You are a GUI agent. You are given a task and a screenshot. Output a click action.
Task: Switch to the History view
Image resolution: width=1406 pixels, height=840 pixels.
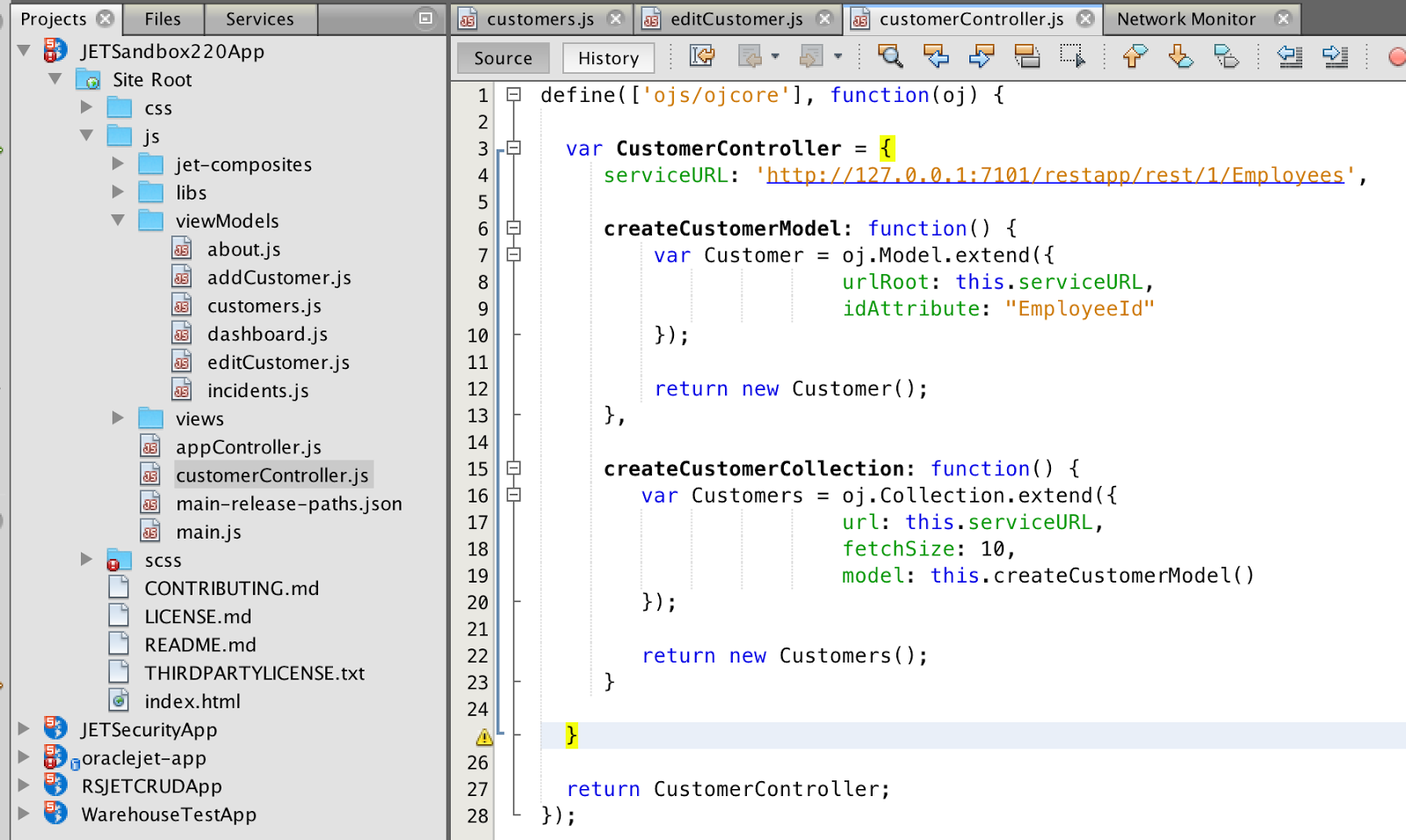click(607, 57)
